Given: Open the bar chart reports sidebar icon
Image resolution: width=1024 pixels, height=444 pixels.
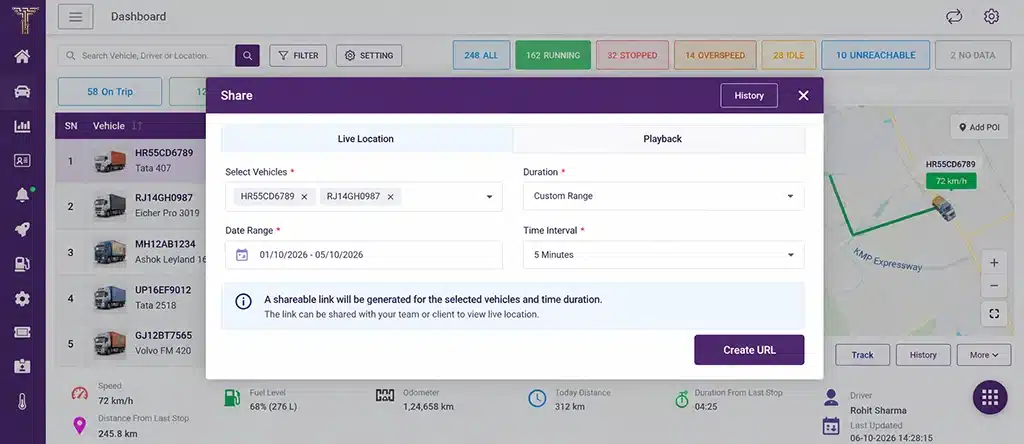Looking at the screenshot, I should 22,126.
